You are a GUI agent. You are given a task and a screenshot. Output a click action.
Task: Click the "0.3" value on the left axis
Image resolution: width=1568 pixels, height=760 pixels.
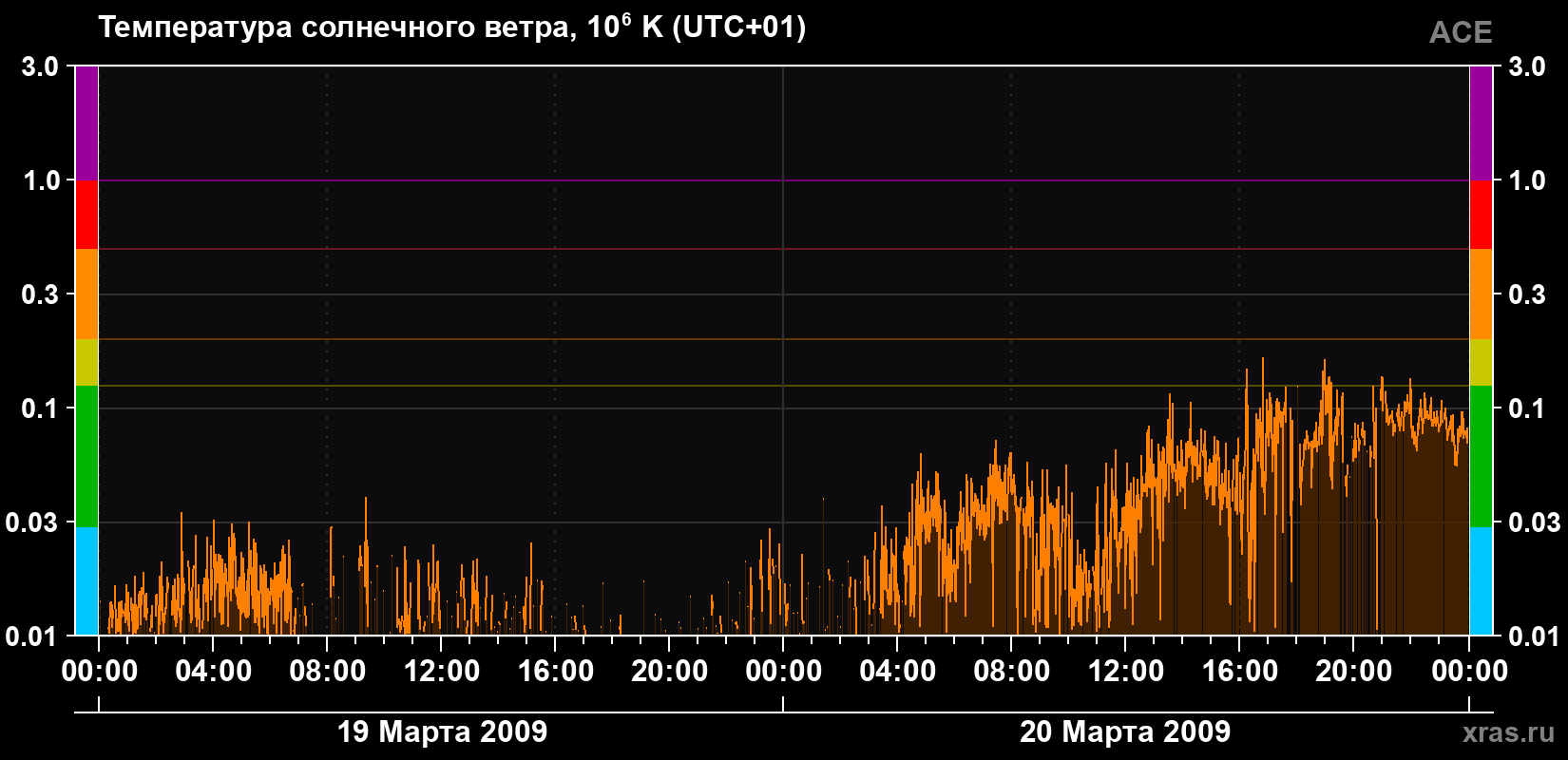tap(40, 294)
